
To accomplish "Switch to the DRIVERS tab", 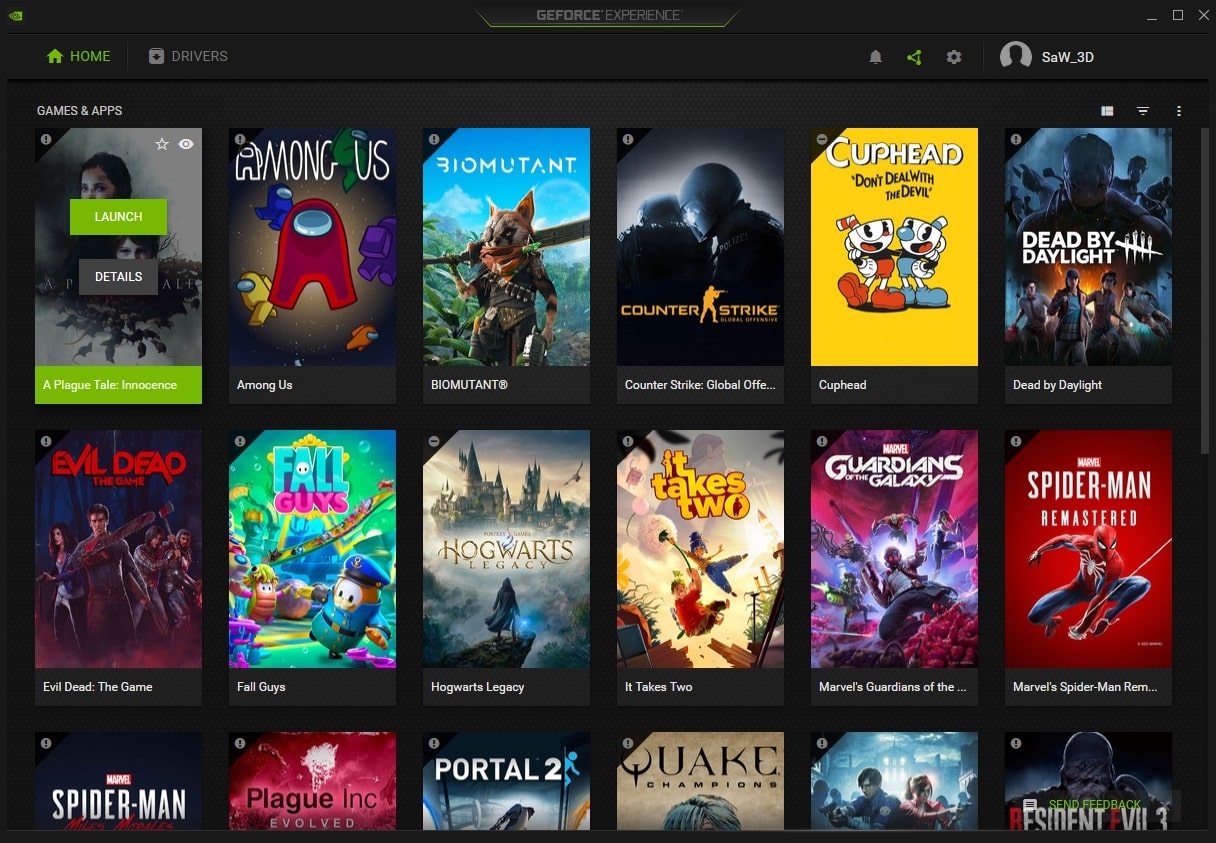I will point(188,56).
